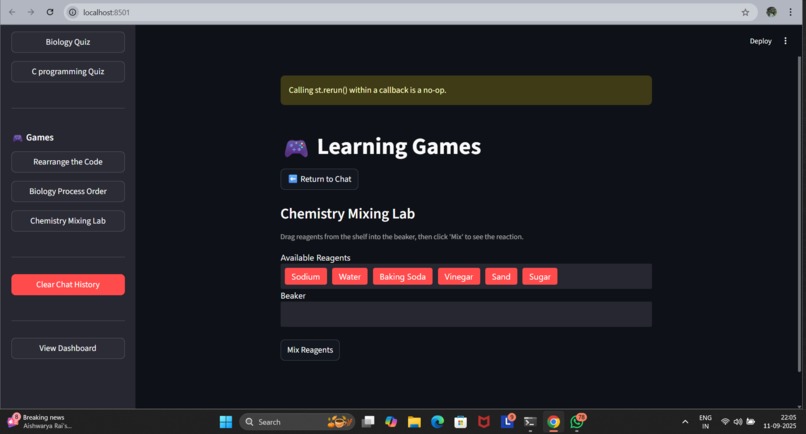The width and height of the screenshot is (806, 434).
Task: Click Return to Chat button
Action: (319, 179)
